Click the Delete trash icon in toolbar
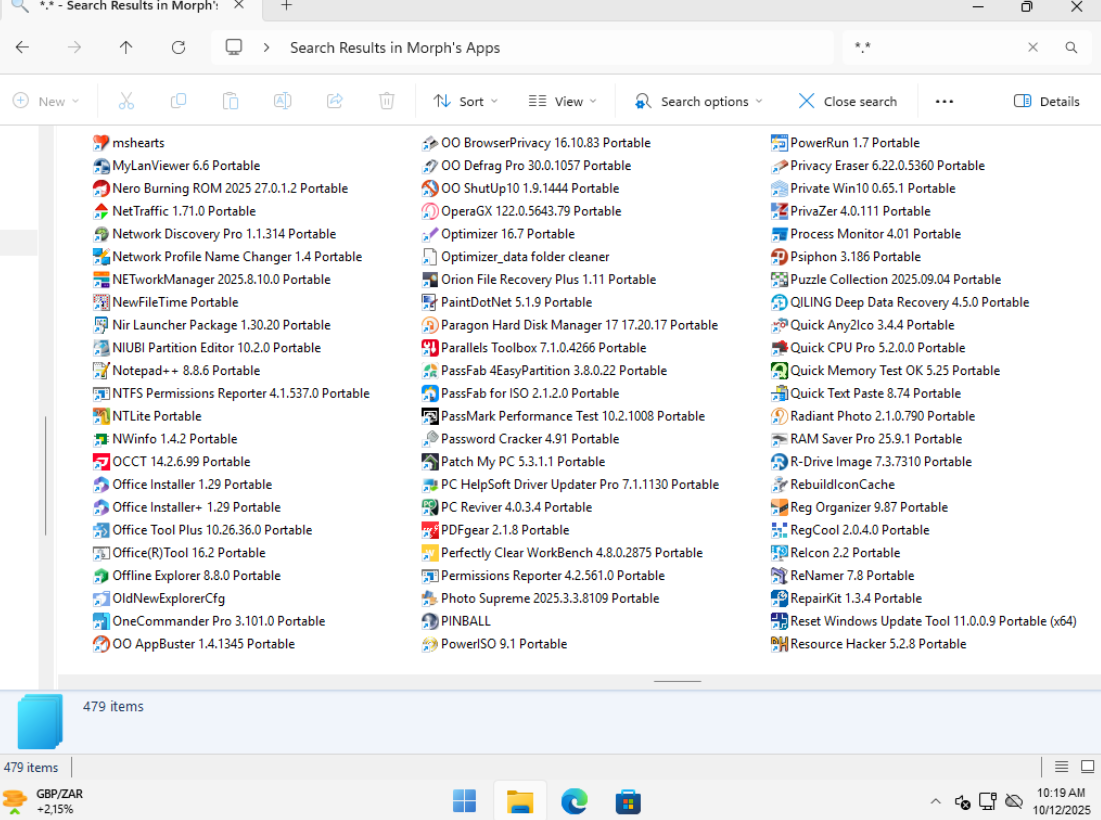 coord(387,101)
